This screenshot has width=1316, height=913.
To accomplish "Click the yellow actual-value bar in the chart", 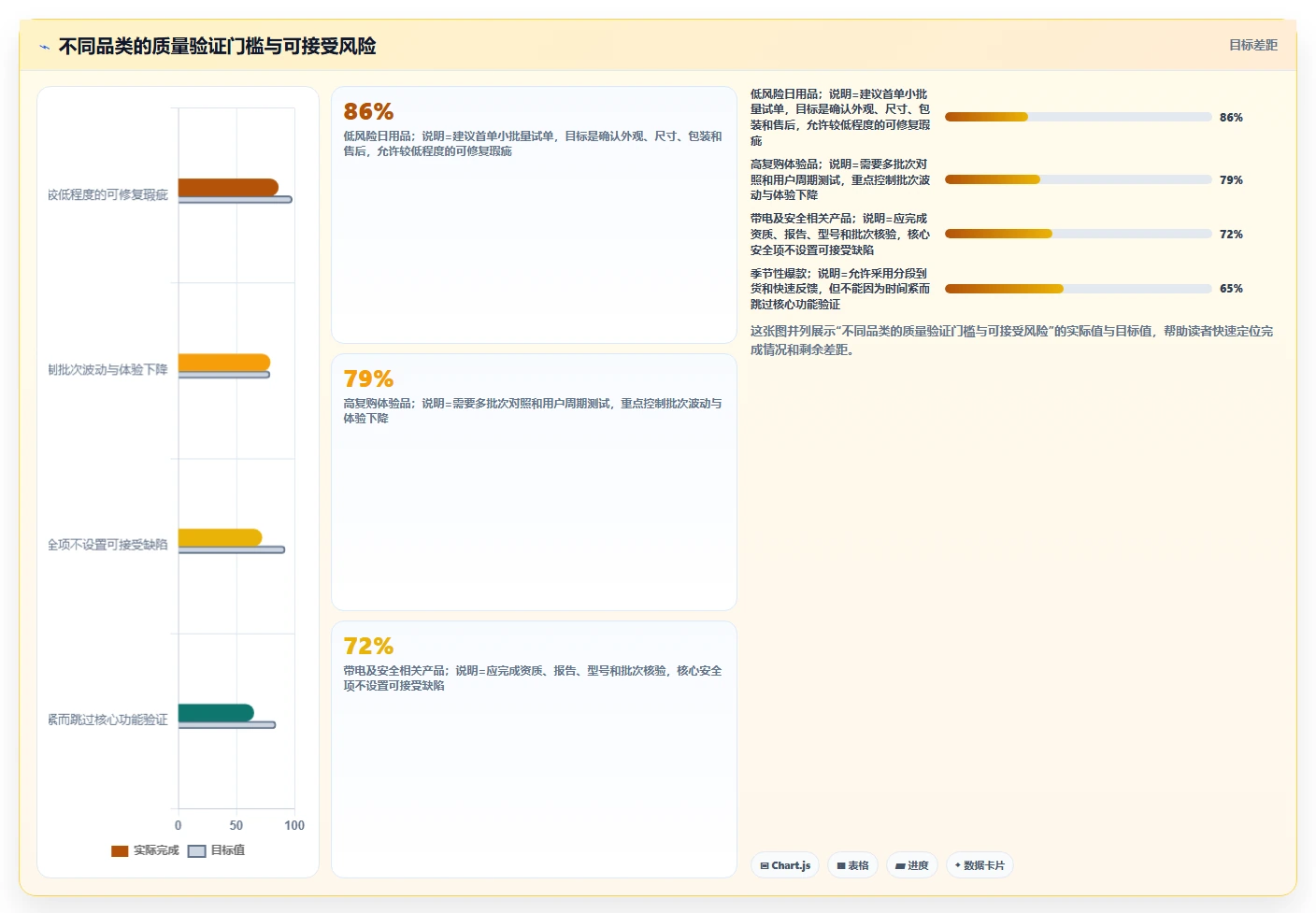I will (220, 537).
